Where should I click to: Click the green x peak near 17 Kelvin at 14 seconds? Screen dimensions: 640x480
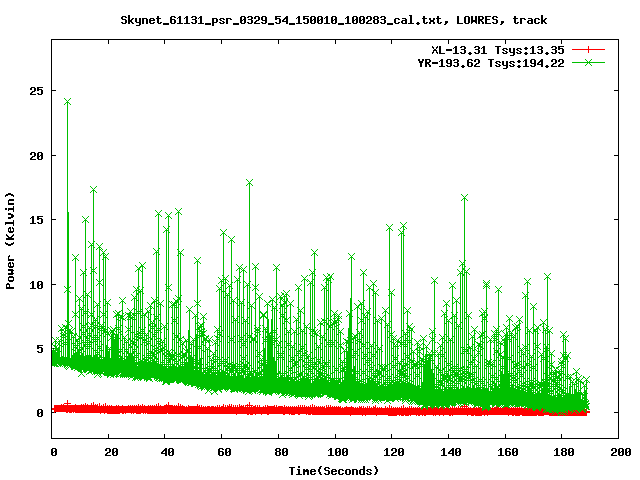(x=93, y=190)
